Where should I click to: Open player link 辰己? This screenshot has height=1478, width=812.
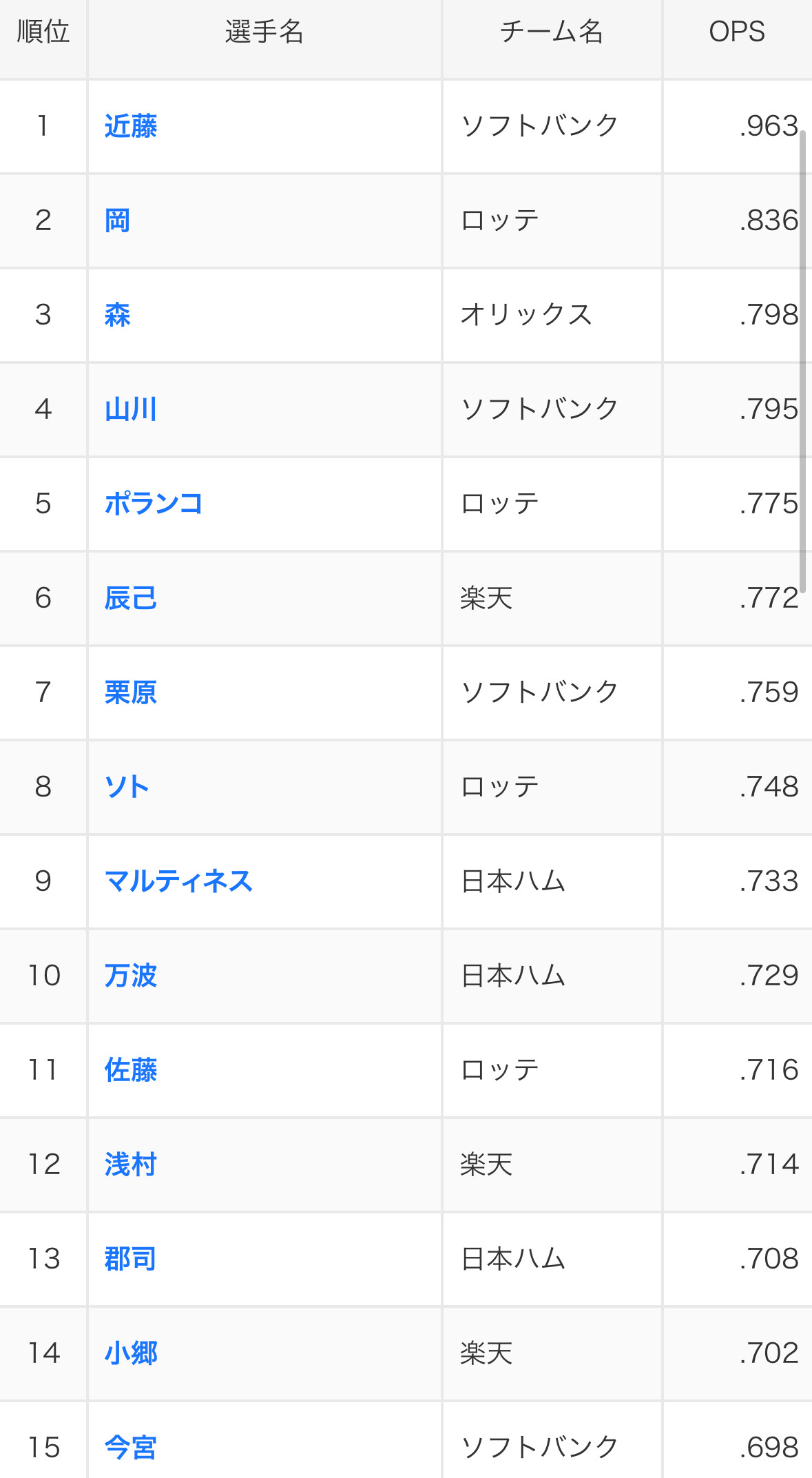[x=131, y=599]
